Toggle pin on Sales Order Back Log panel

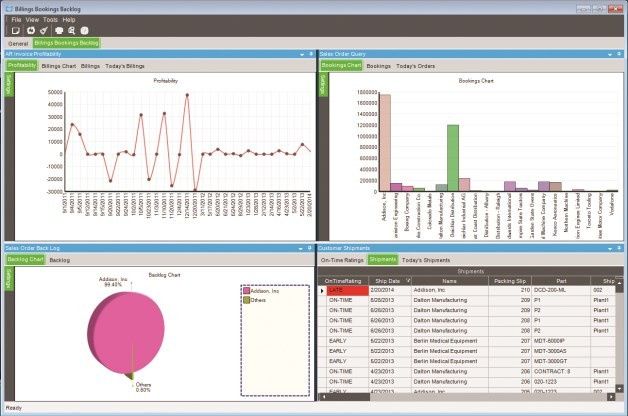coord(310,248)
